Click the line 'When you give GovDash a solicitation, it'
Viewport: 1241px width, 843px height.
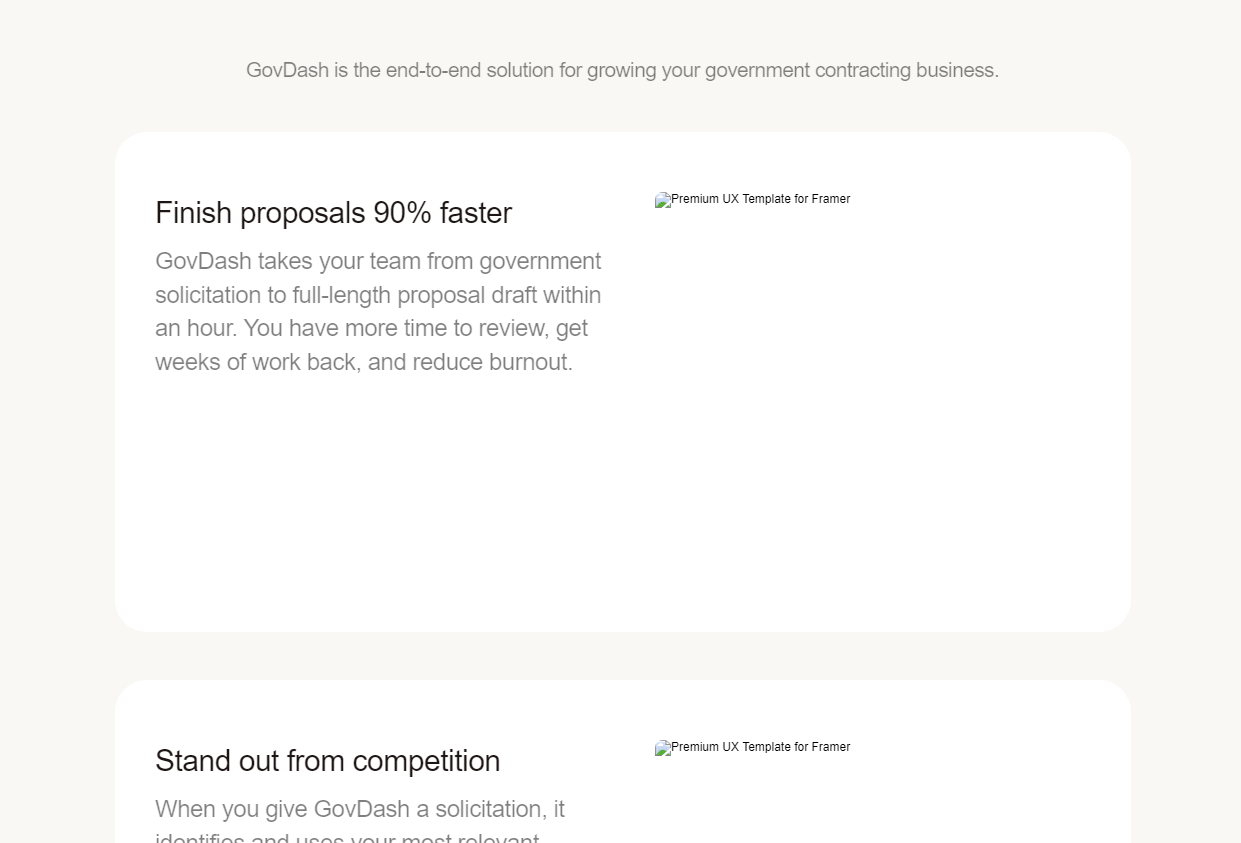pos(360,809)
